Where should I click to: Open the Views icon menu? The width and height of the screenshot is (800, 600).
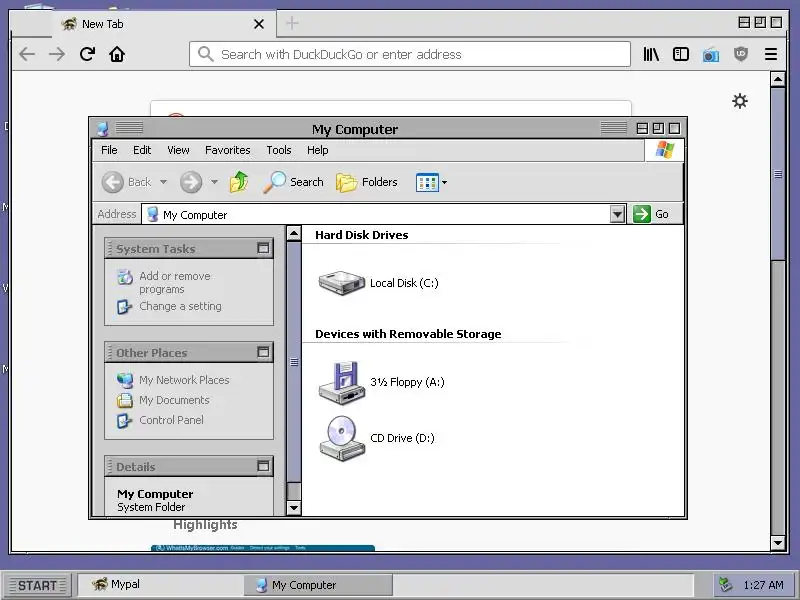tap(431, 182)
